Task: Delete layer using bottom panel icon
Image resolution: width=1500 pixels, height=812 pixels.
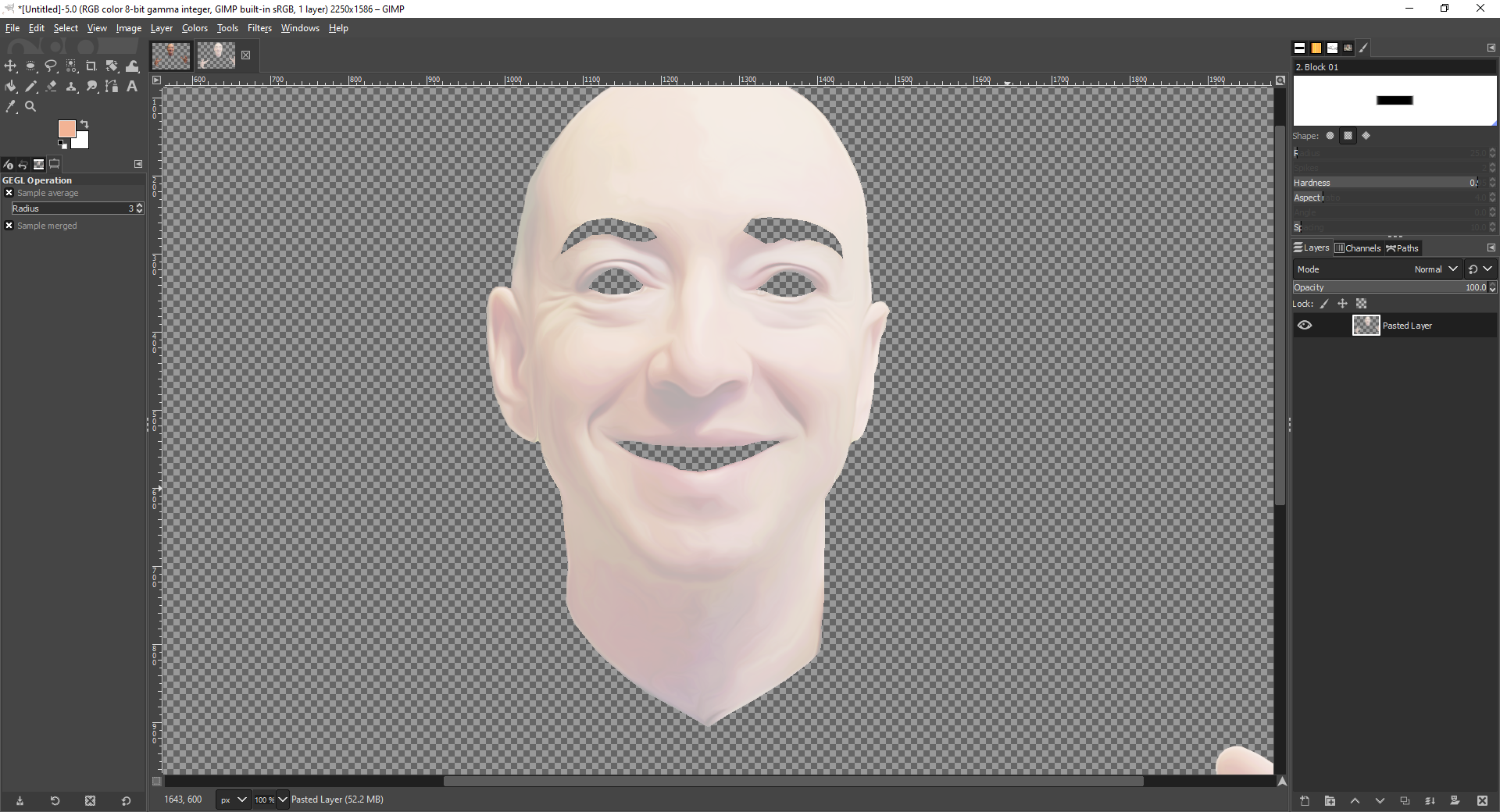Action: point(1482,800)
